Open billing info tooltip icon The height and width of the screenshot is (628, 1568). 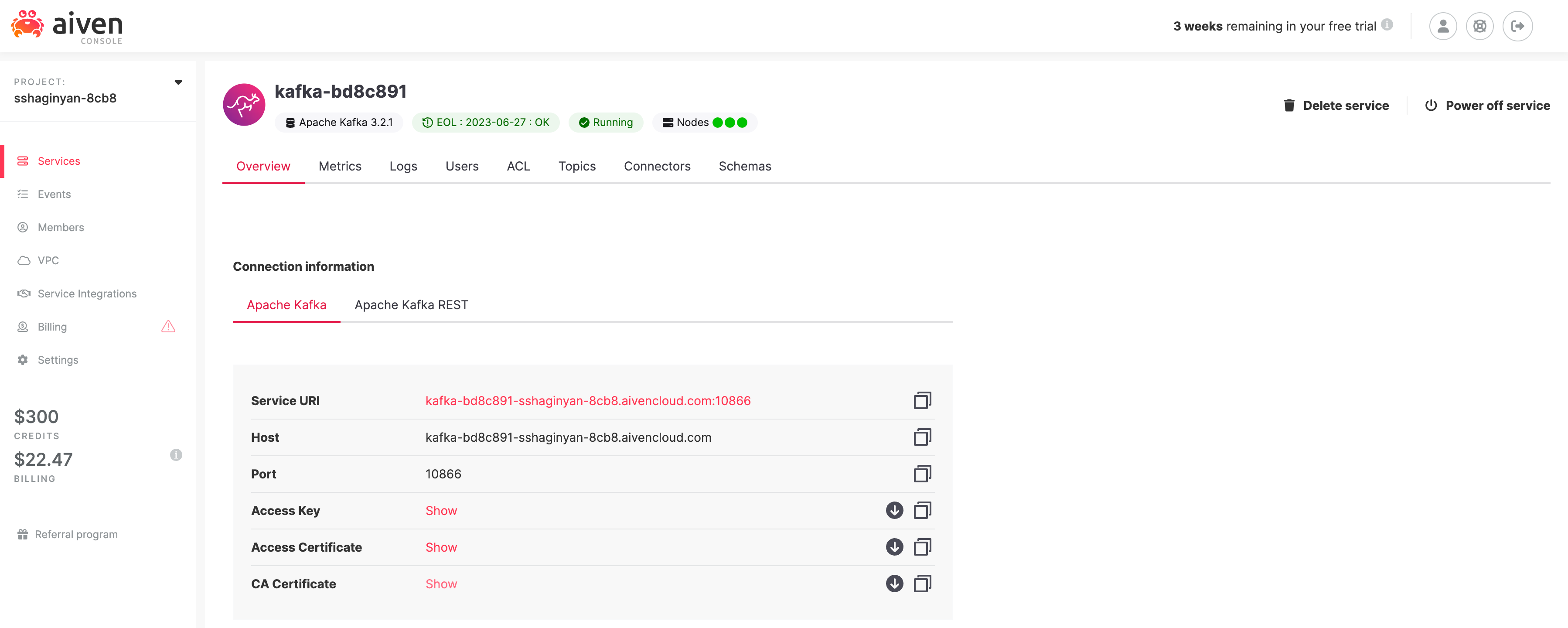click(x=176, y=454)
